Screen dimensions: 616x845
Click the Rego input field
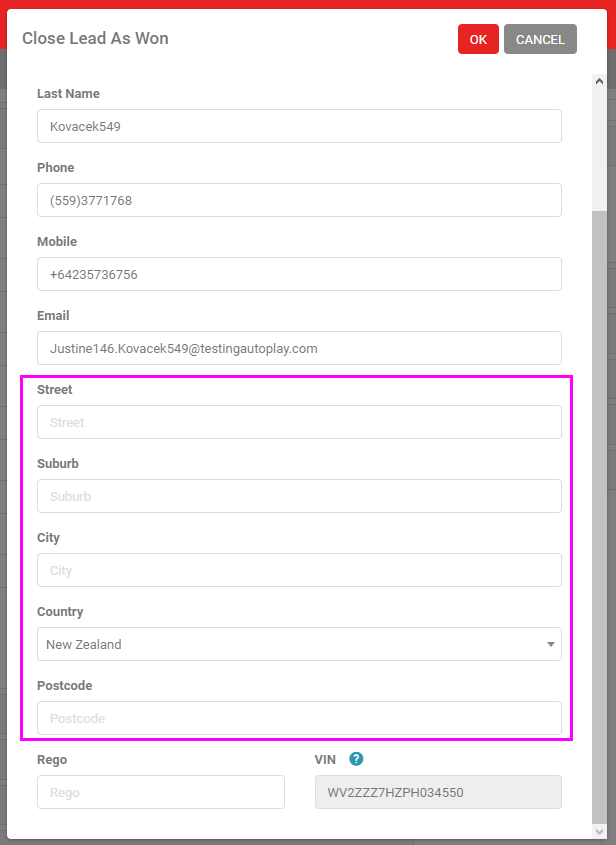pos(161,792)
